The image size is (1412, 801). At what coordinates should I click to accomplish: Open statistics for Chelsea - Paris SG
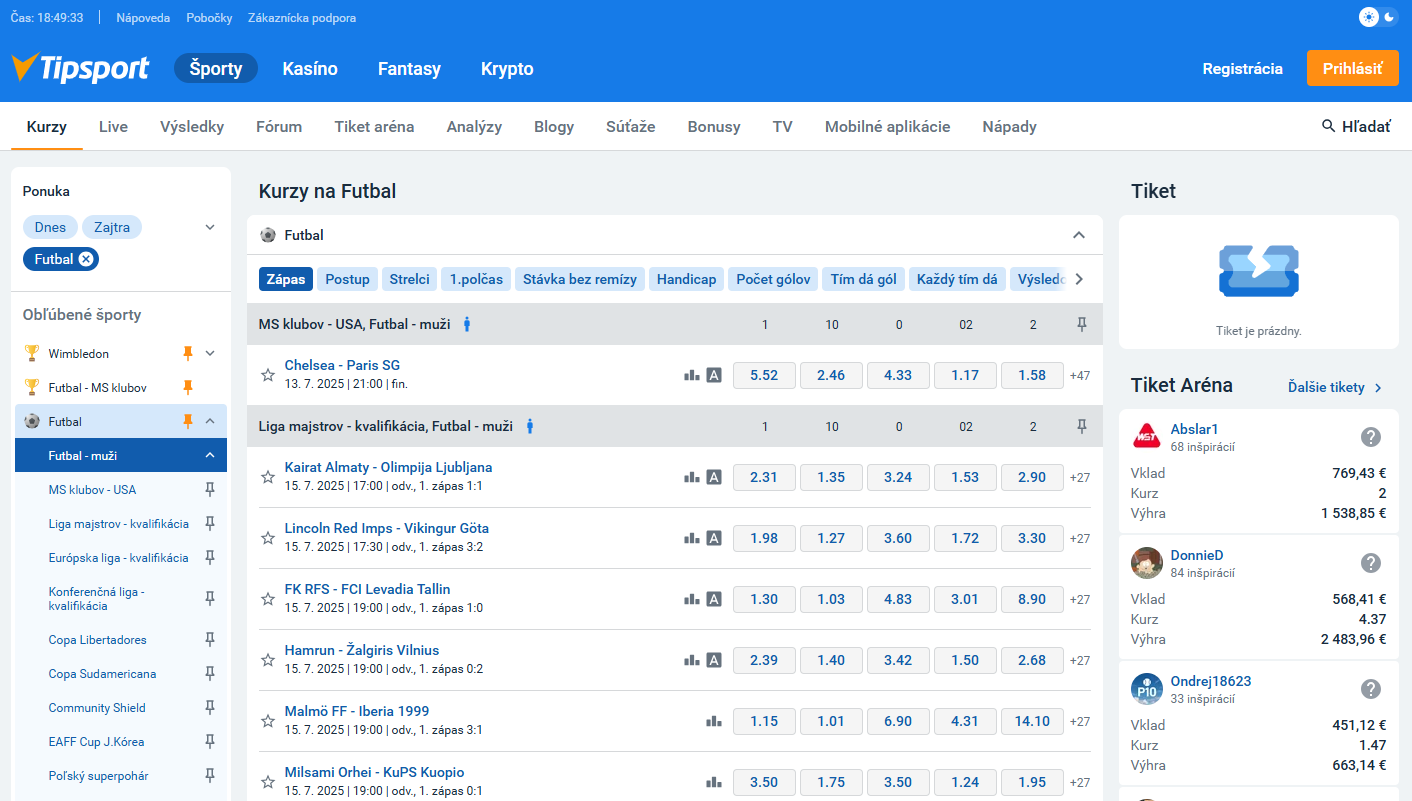tap(691, 375)
